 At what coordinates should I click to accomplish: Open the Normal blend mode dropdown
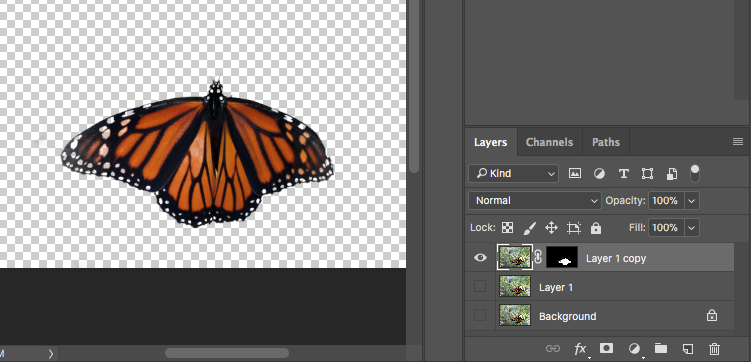pyautogui.click(x=535, y=201)
